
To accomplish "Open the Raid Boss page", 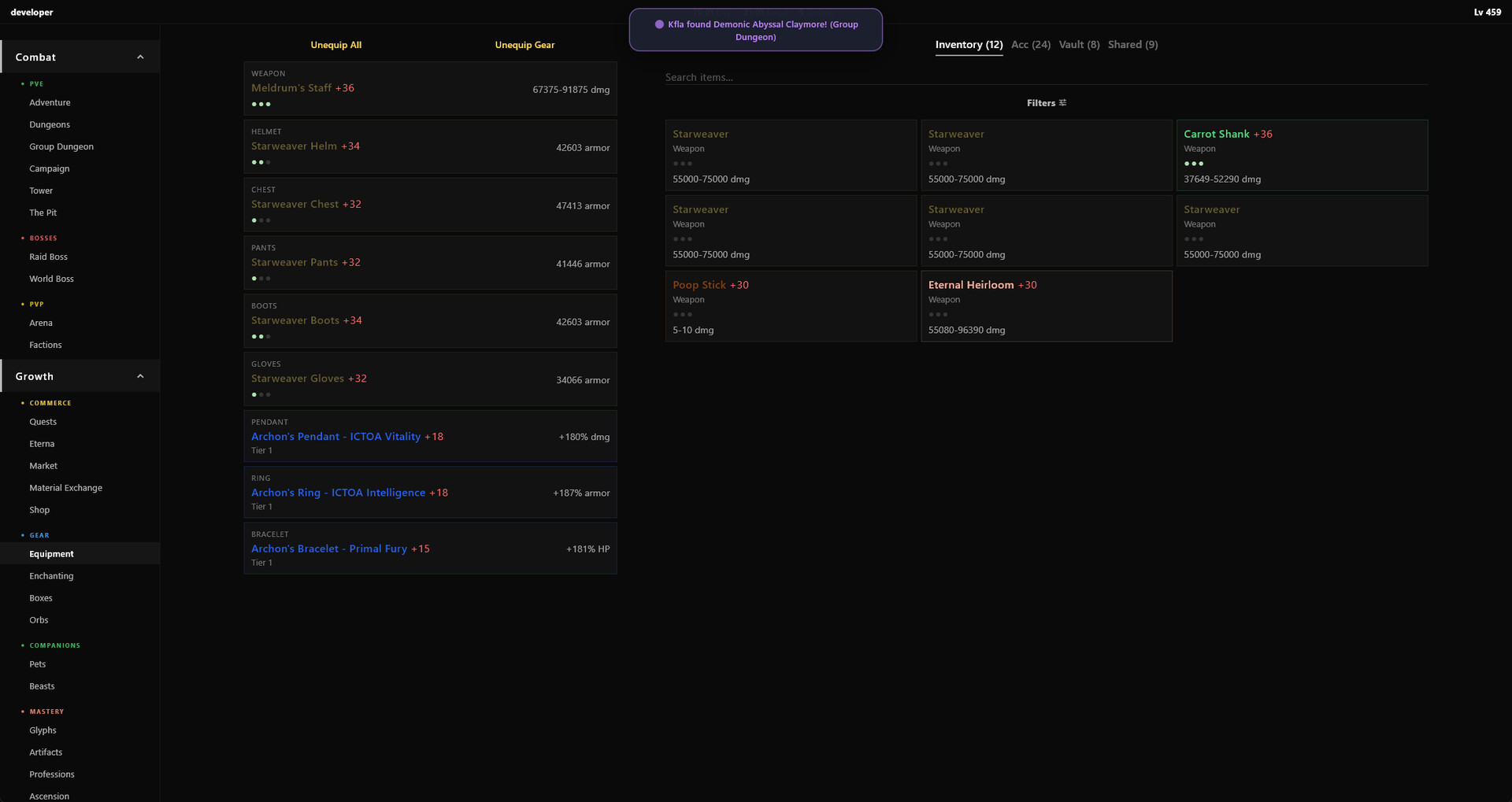I will click(47, 257).
